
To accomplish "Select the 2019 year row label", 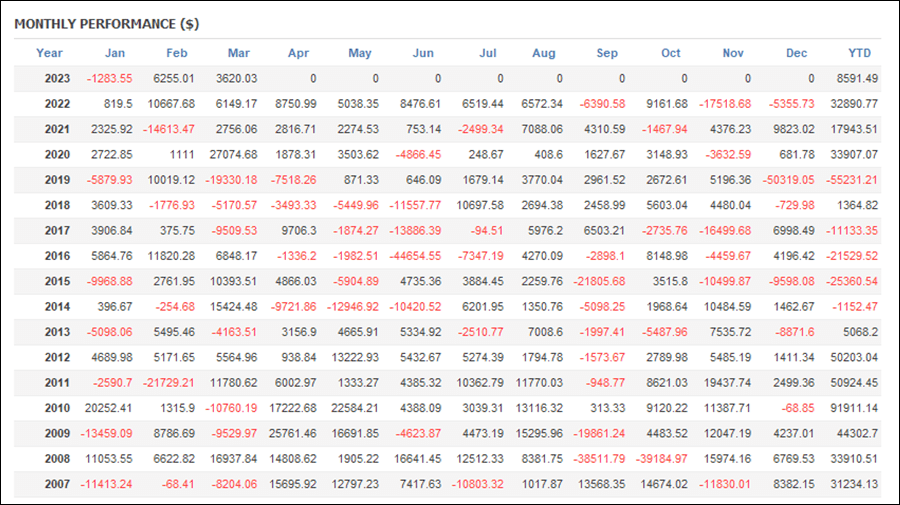I will (57, 180).
